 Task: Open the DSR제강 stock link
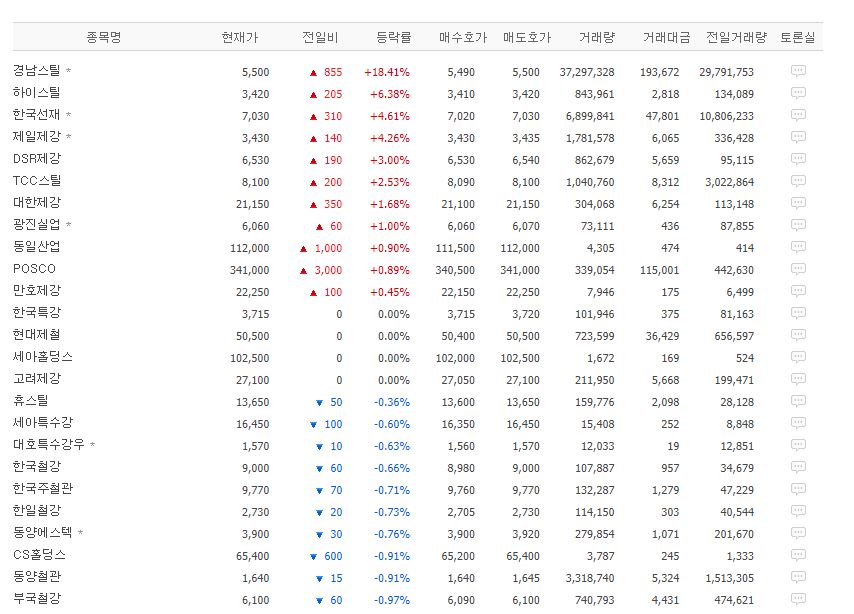pyautogui.click(x=36, y=159)
